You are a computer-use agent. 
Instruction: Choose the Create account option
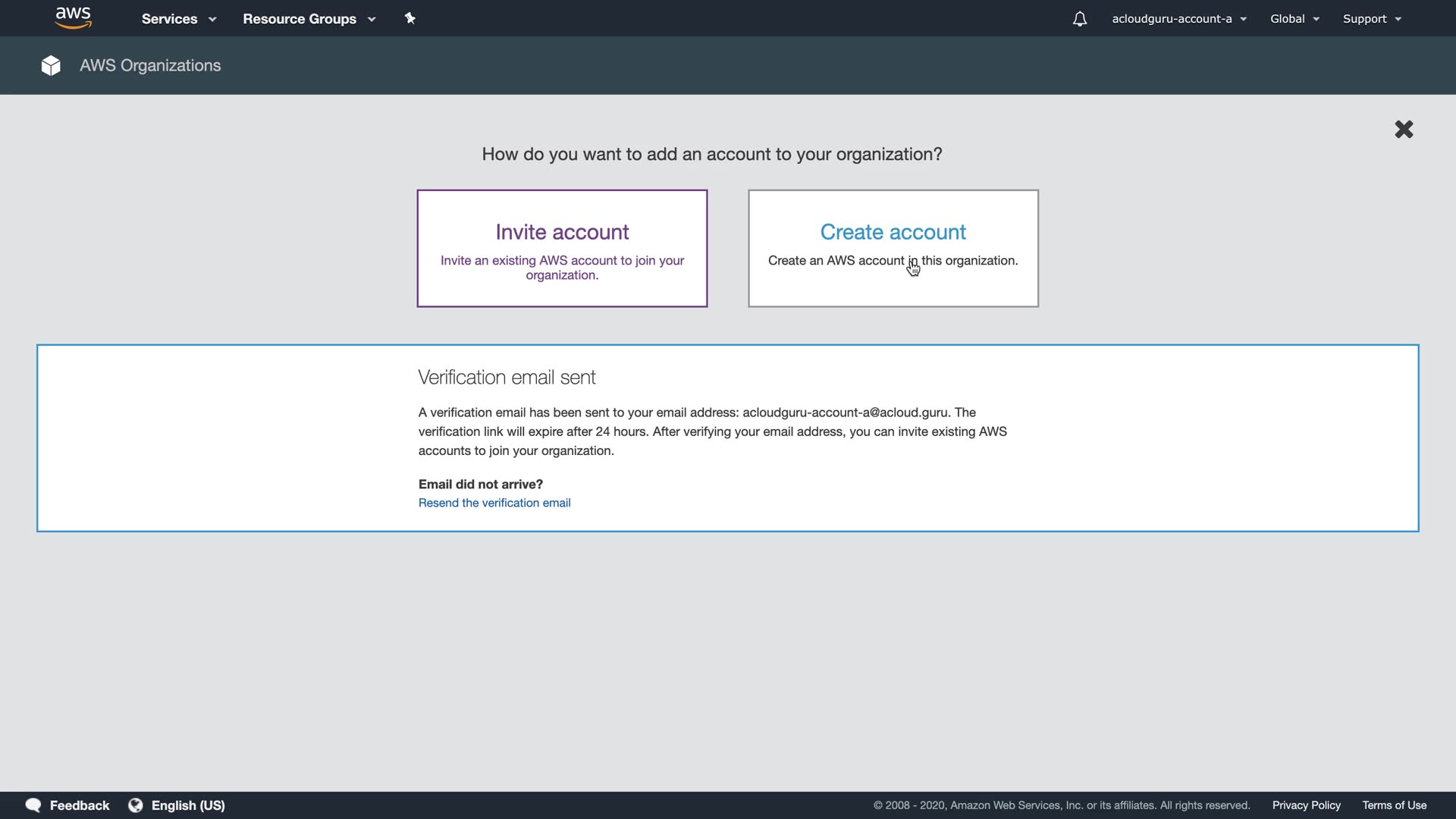pyautogui.click(x=893, y=249)
